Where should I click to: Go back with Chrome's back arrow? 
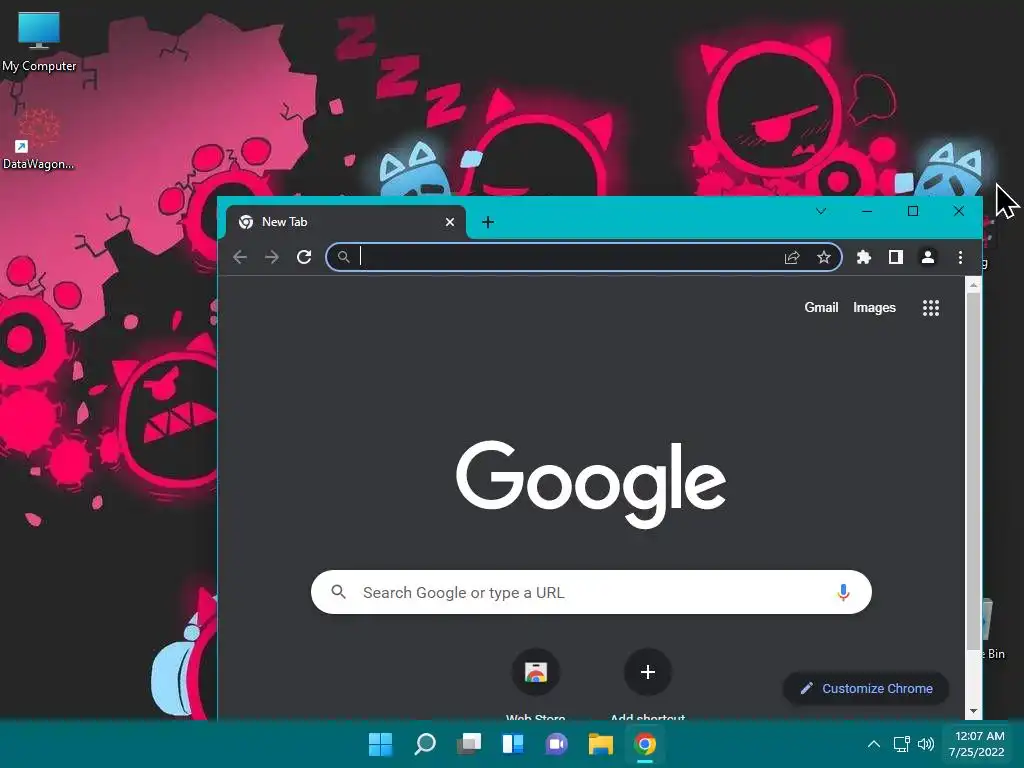[x=240, y=257]
